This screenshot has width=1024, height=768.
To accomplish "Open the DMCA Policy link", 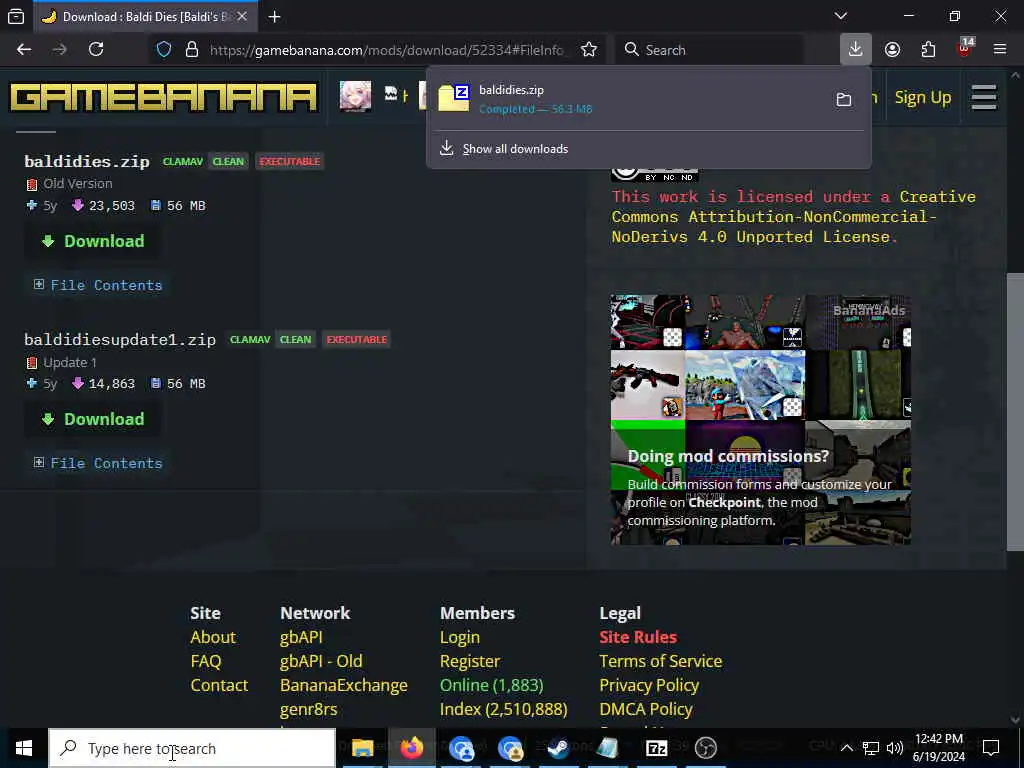I will pos(646,709).
